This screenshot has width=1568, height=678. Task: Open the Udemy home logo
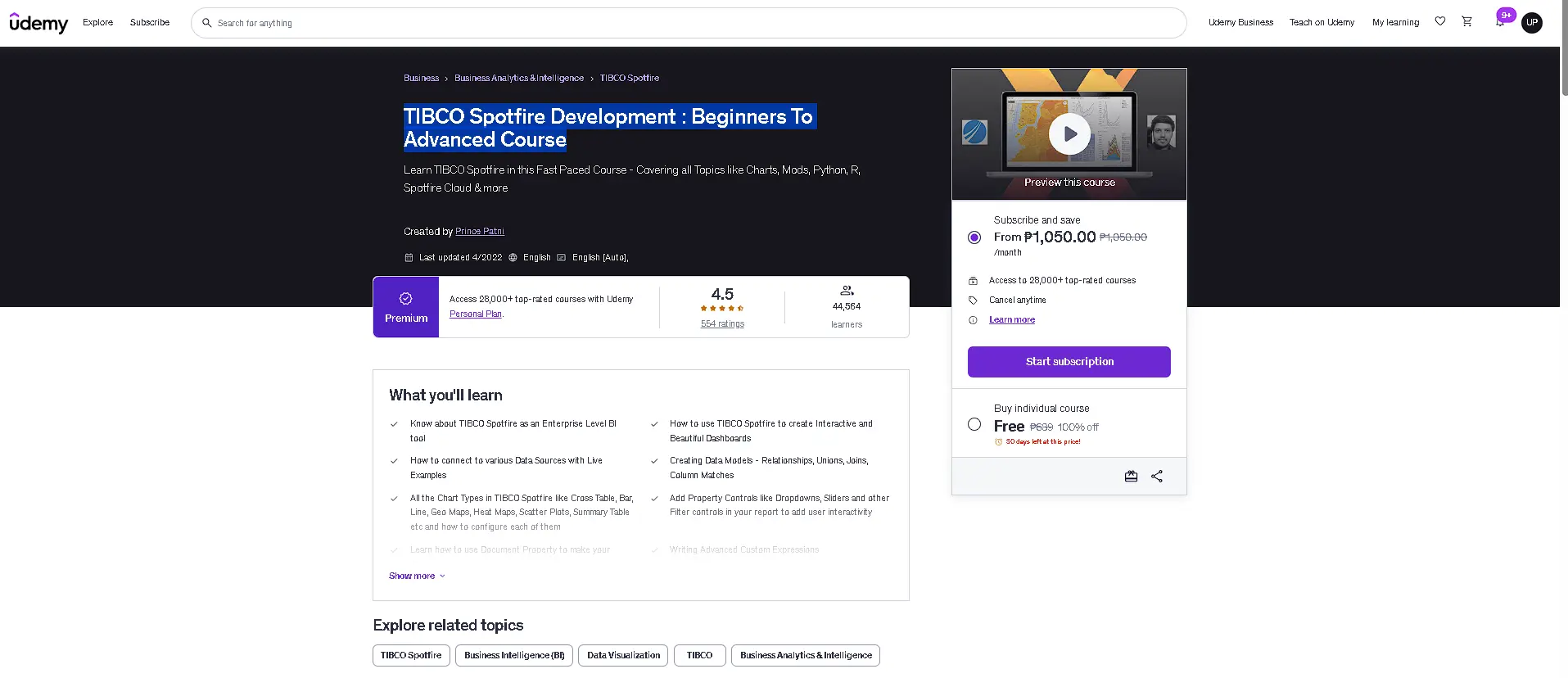coord(38,23)
